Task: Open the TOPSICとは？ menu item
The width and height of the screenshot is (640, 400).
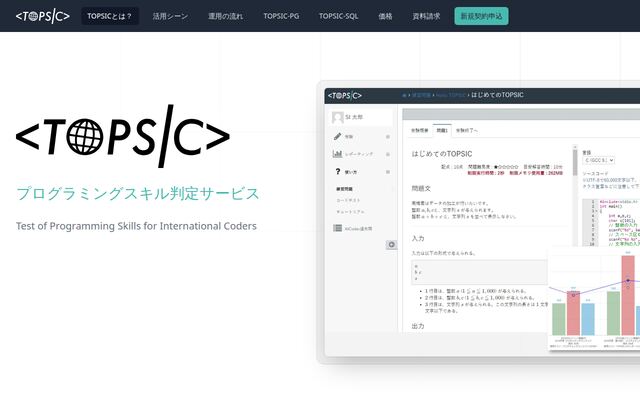Action: coord(110,16)
